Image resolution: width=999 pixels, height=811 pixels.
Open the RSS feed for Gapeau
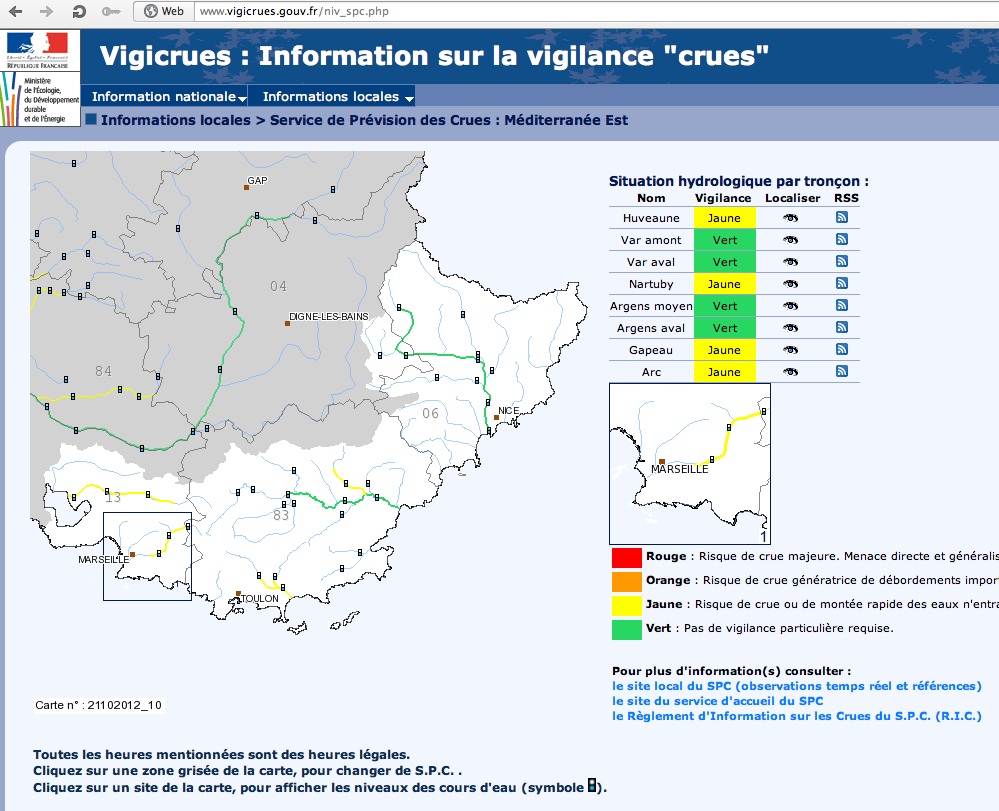pyautogui.click(x=842, y=349)
